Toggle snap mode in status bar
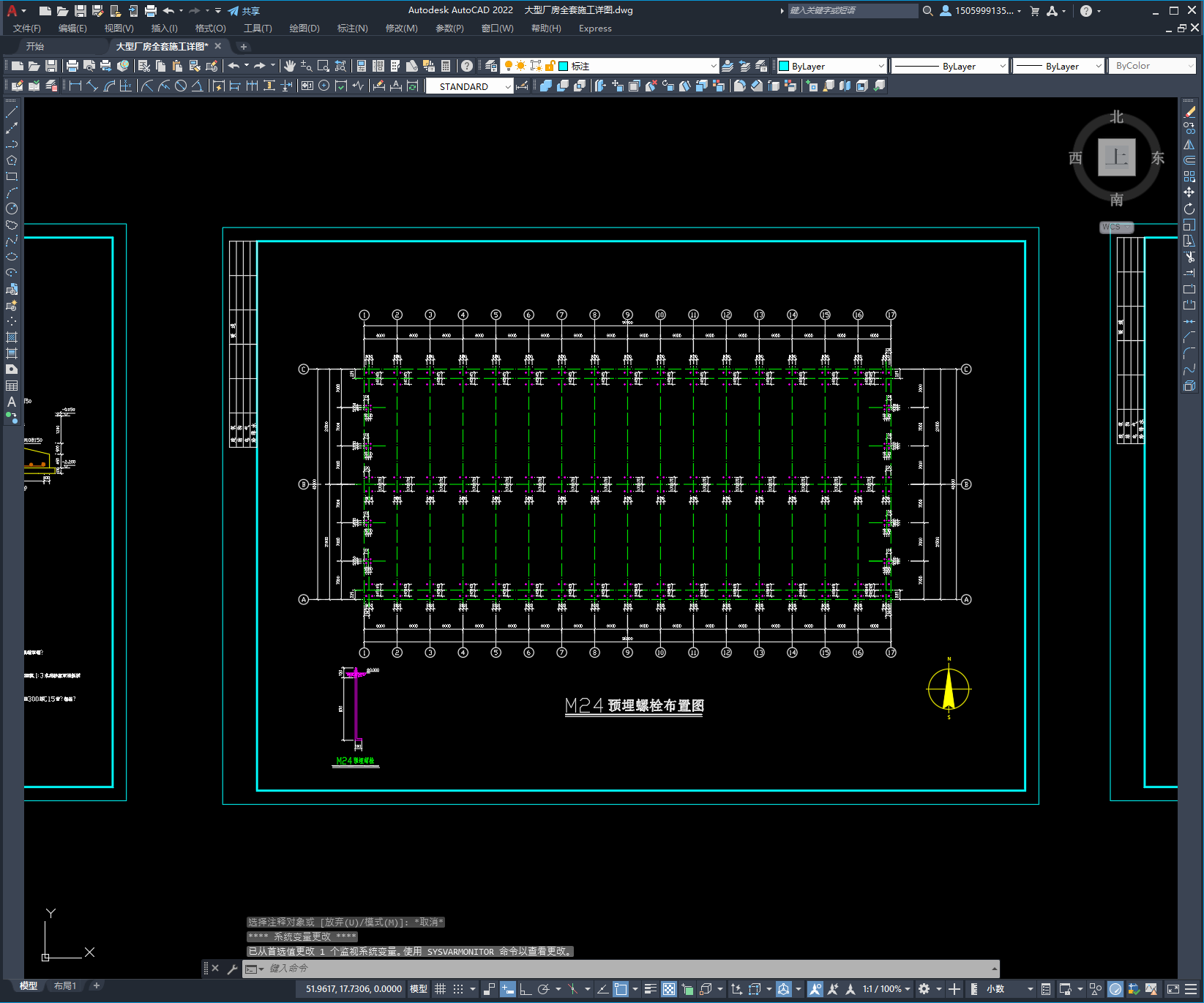The height and width of the screenshot is (1003, 1204). pyautogui.click(x=458, y=989)
